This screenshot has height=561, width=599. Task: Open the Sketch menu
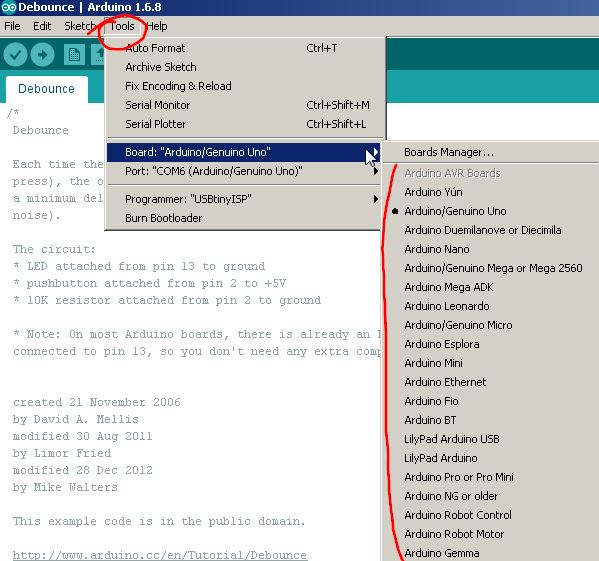(79, 26)
